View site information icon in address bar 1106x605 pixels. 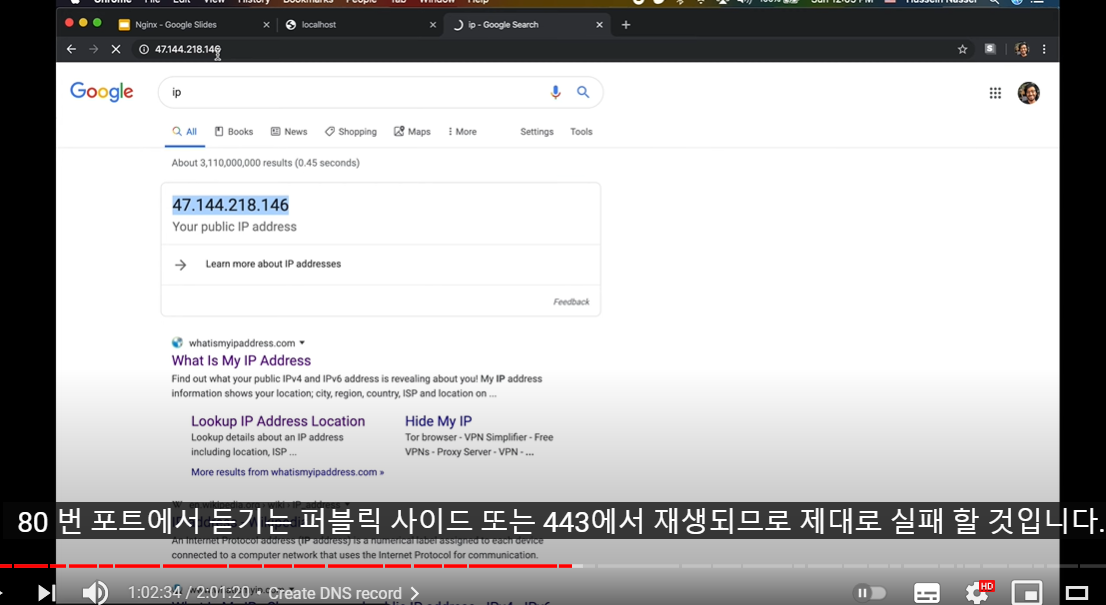tap(144, 49)
